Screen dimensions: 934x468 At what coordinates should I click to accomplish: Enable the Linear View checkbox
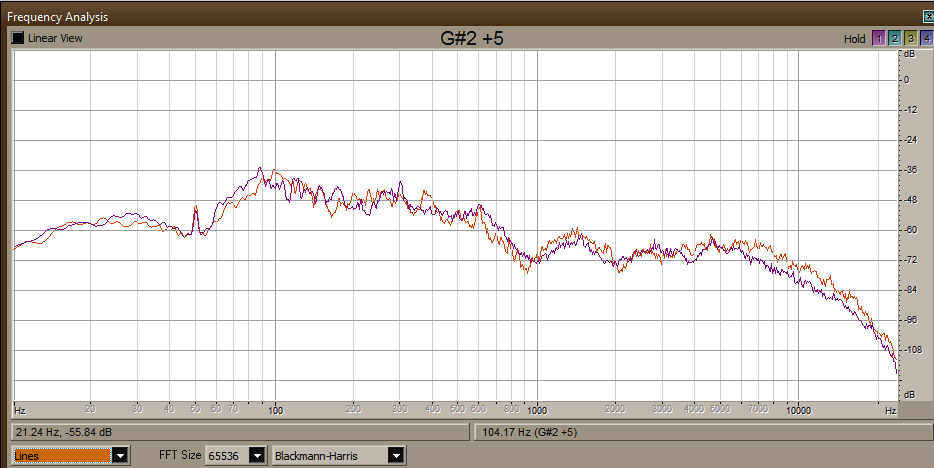[18, 38]
